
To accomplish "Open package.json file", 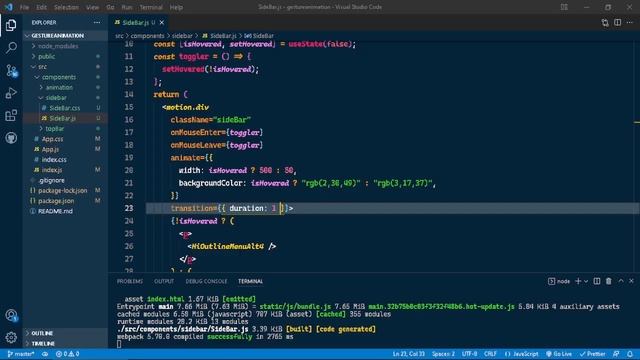I will [65, 201].
